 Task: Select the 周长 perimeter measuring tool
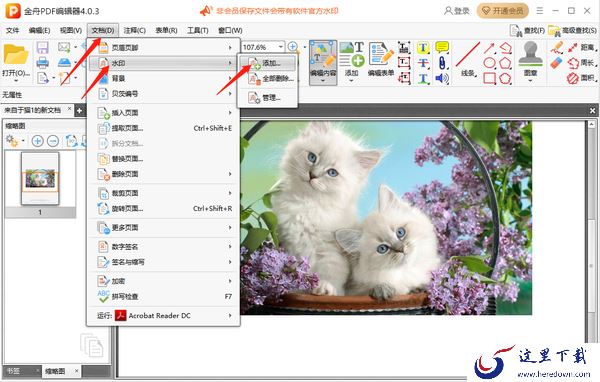[582, 63]
